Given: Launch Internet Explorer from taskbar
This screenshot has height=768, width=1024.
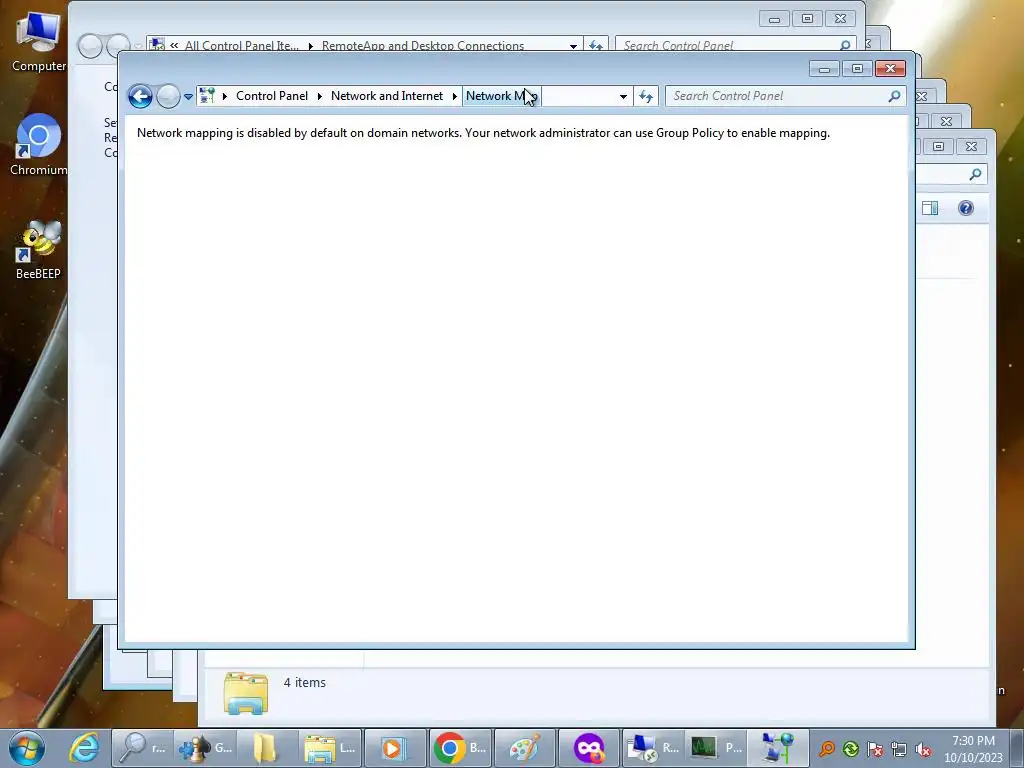Looking at the screenshot, I should click(85, 748).
